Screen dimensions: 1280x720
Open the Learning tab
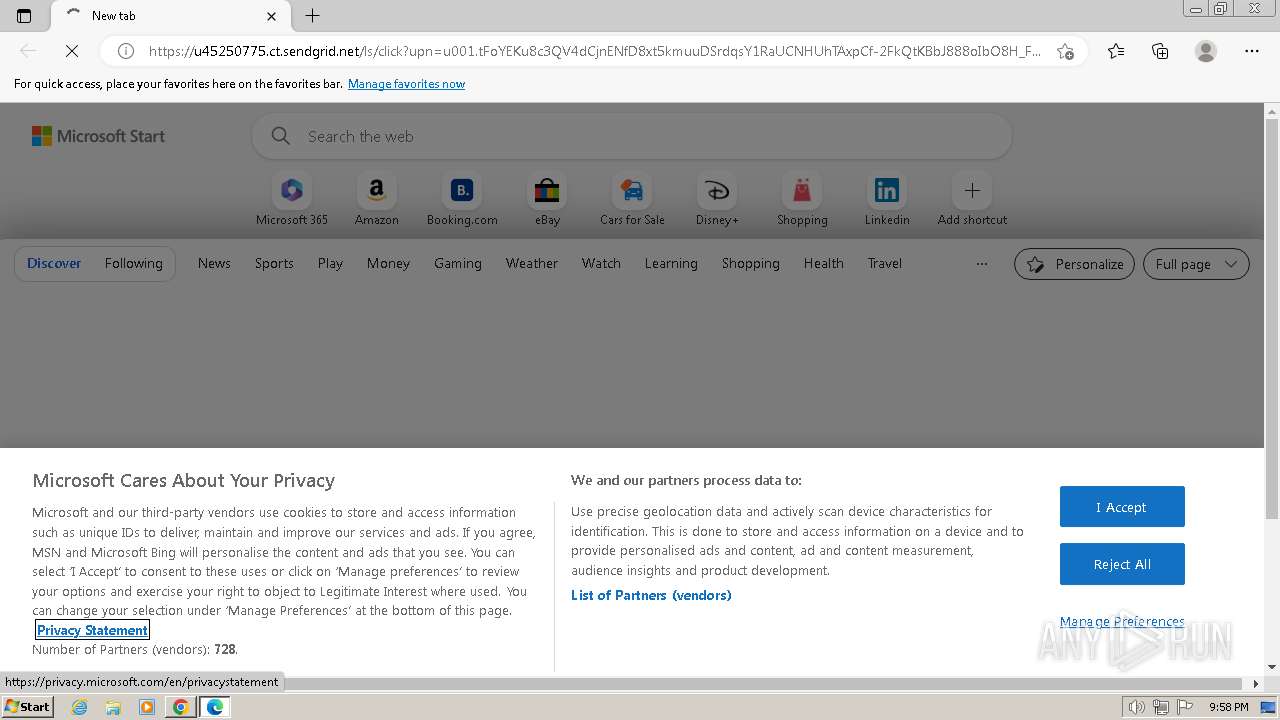click(x=671, y=263)
